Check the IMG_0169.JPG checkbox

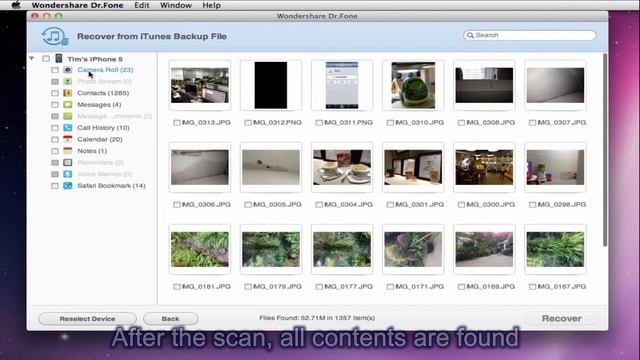coord(461,287)
